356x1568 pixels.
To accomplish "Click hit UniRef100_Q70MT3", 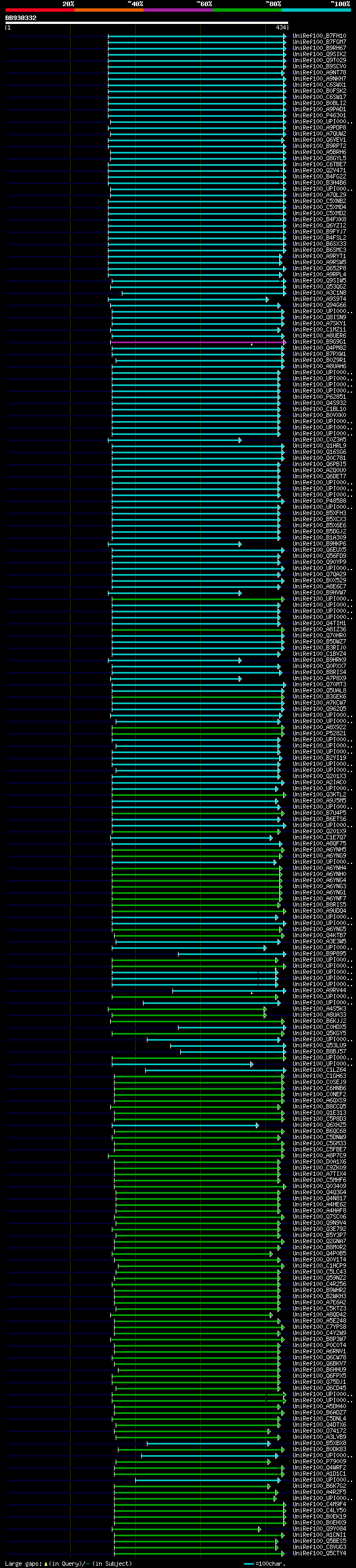I will point(319,685).
